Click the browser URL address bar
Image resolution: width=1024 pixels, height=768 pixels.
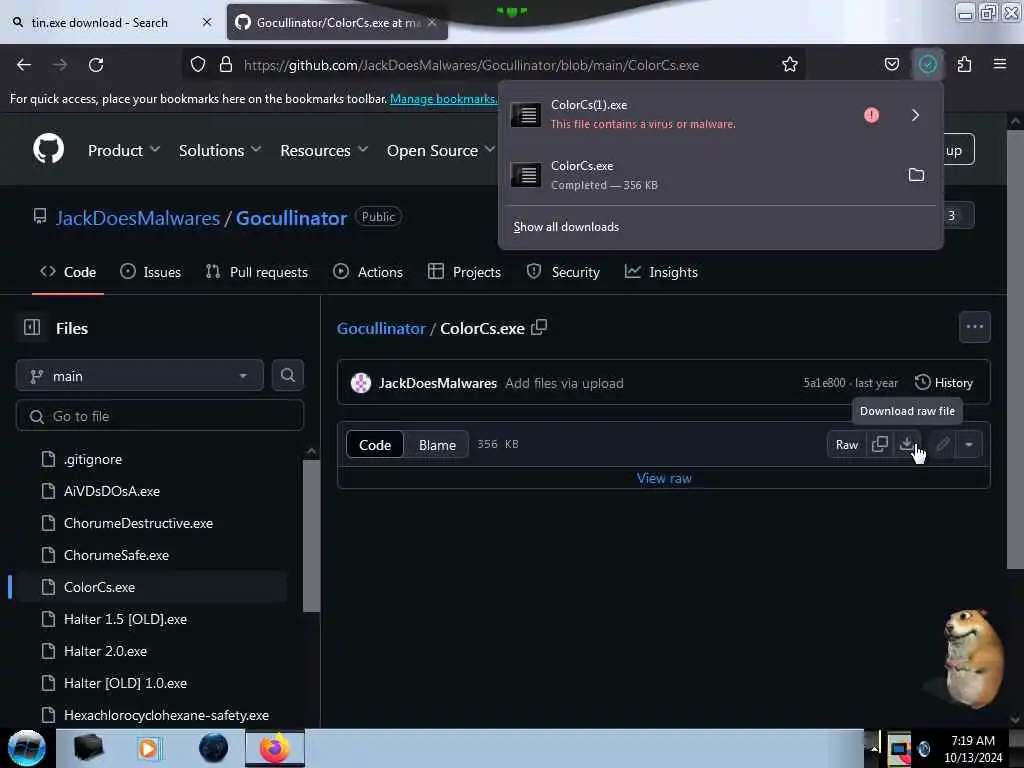pos(470,65)
